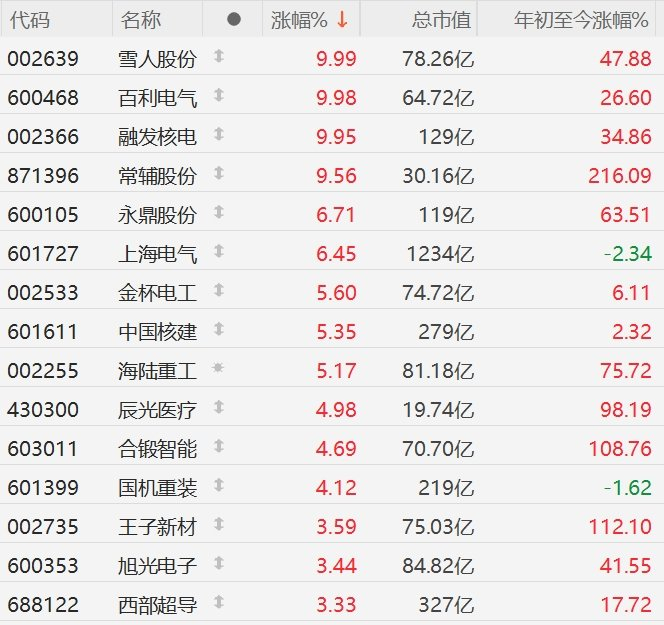The width and height of the screenshot is (664, 625).
Task: Open stock name 永鼎股份
Action: (158, 215)
